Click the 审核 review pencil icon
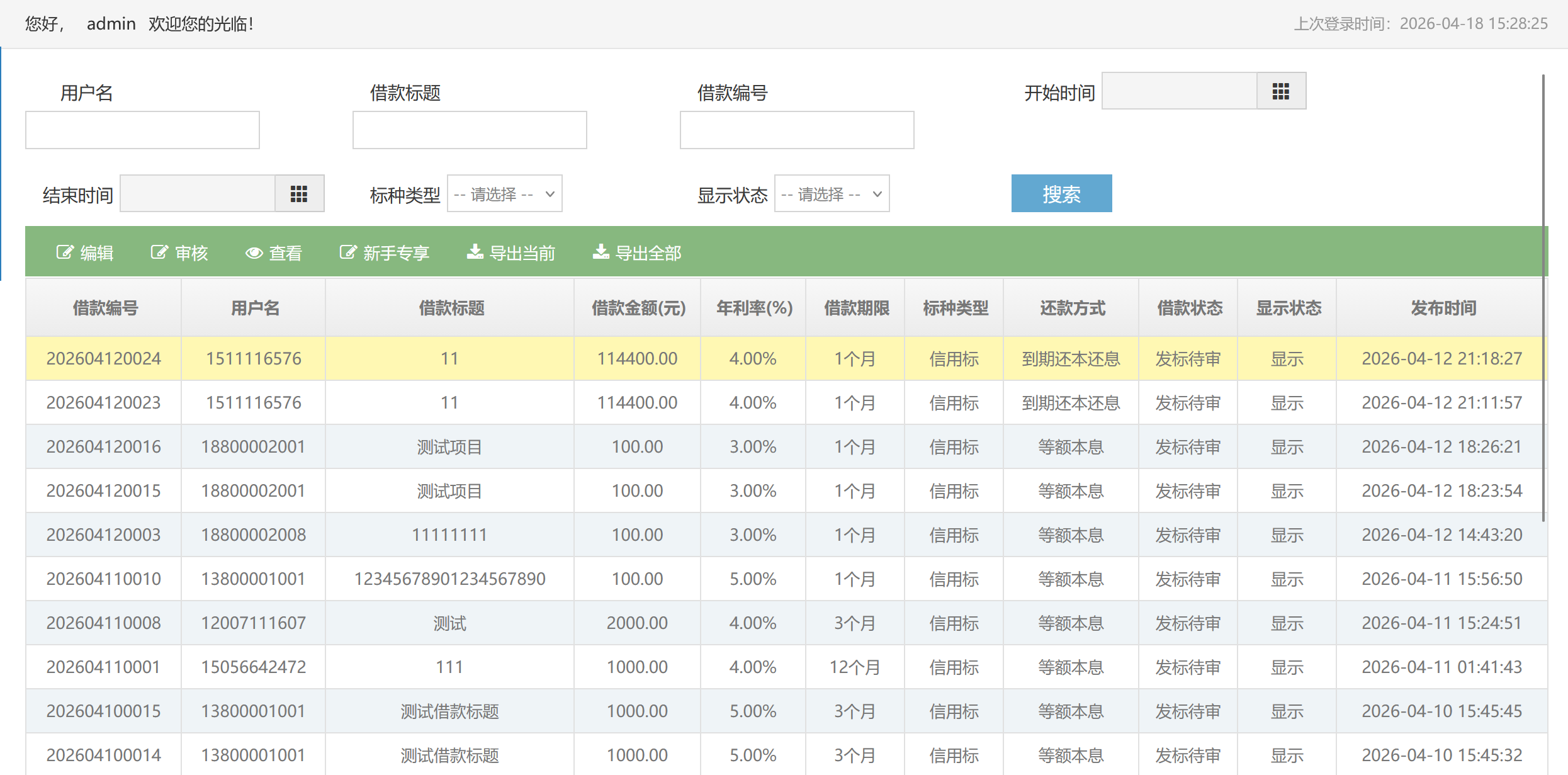 [x=159, y=252]
